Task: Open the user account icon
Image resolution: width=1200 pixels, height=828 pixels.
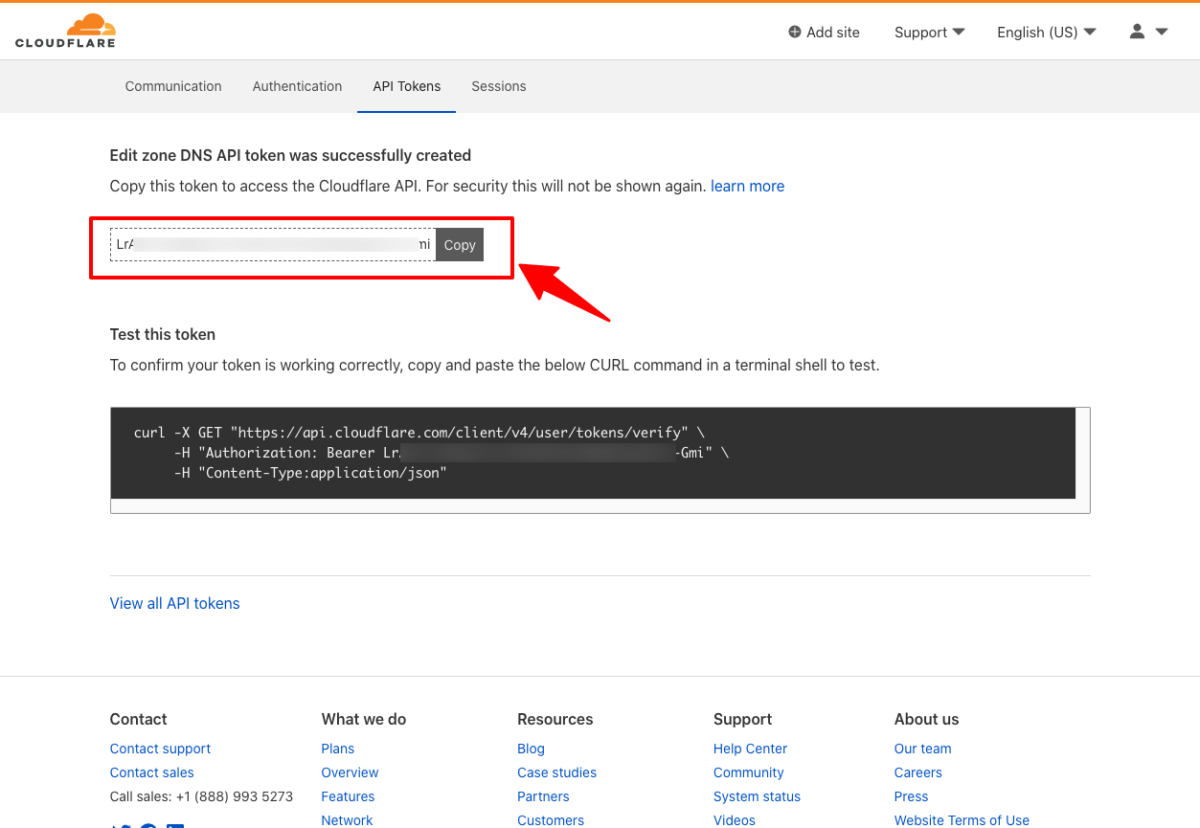Action: pos(1135,31)
